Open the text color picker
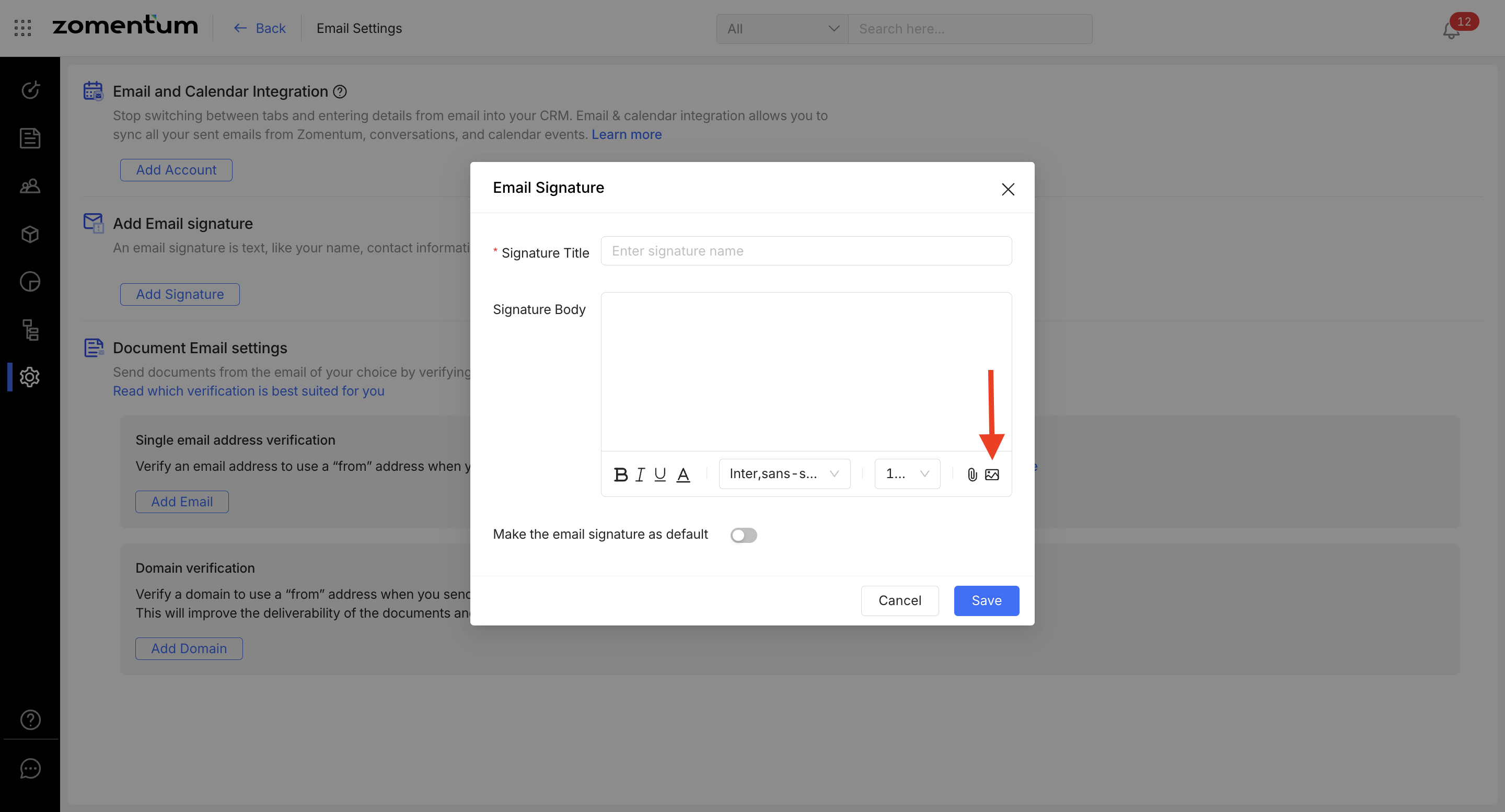This screenshot has width=1505, height=812. pos(683,474)
